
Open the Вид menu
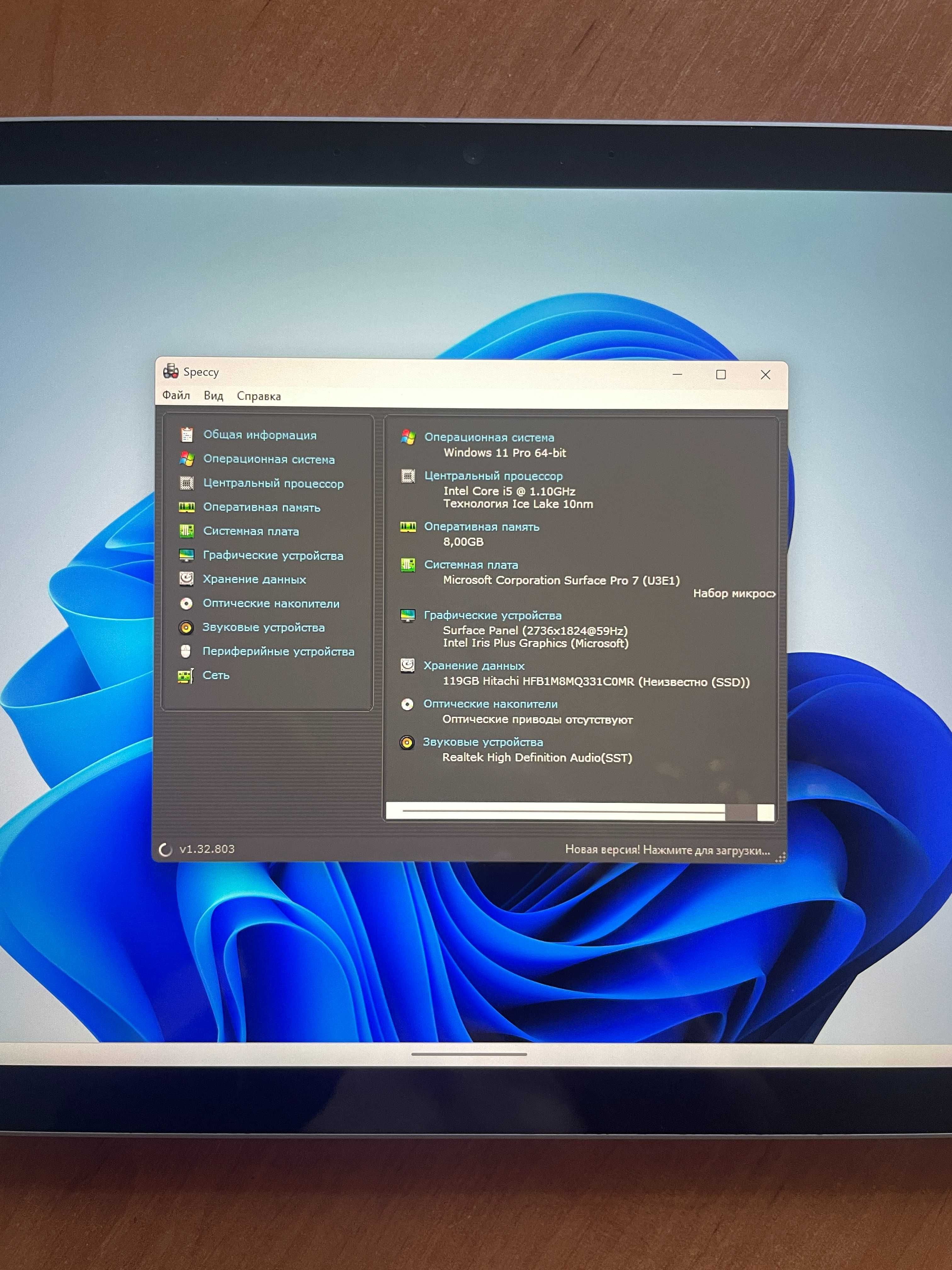point(213,396)
